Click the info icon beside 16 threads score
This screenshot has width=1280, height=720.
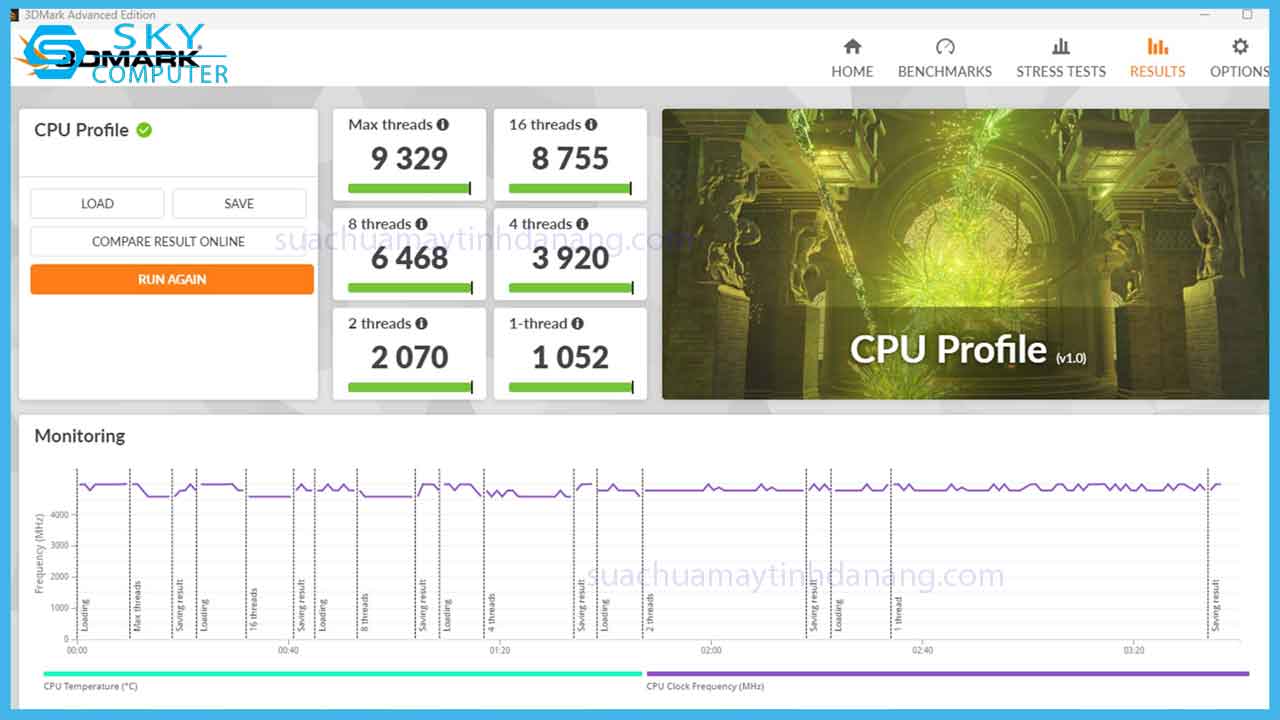[591, 124]
